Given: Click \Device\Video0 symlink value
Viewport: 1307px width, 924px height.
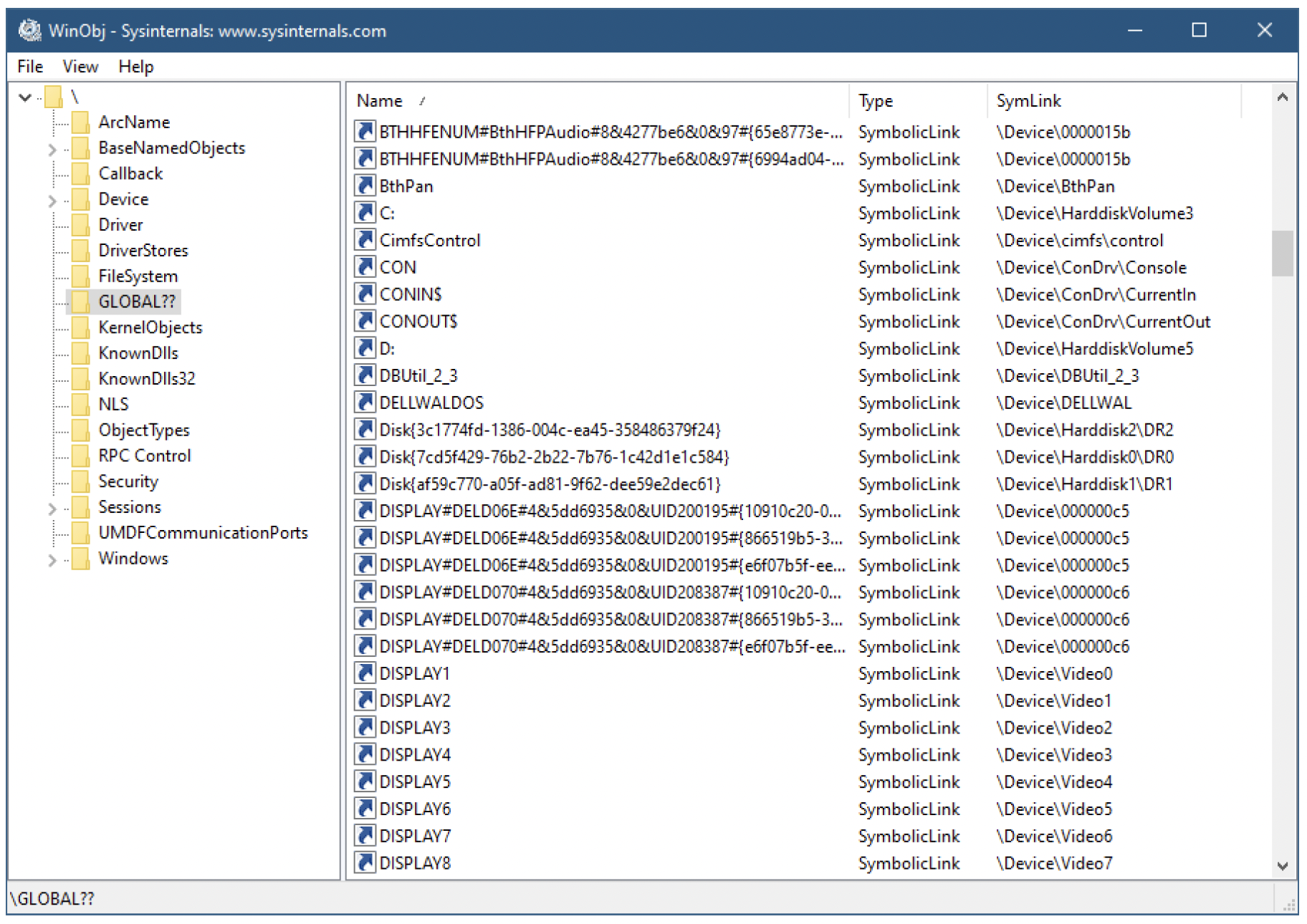Looking at the screenshot, I should pyautogui.click(x=1054, y=673).
